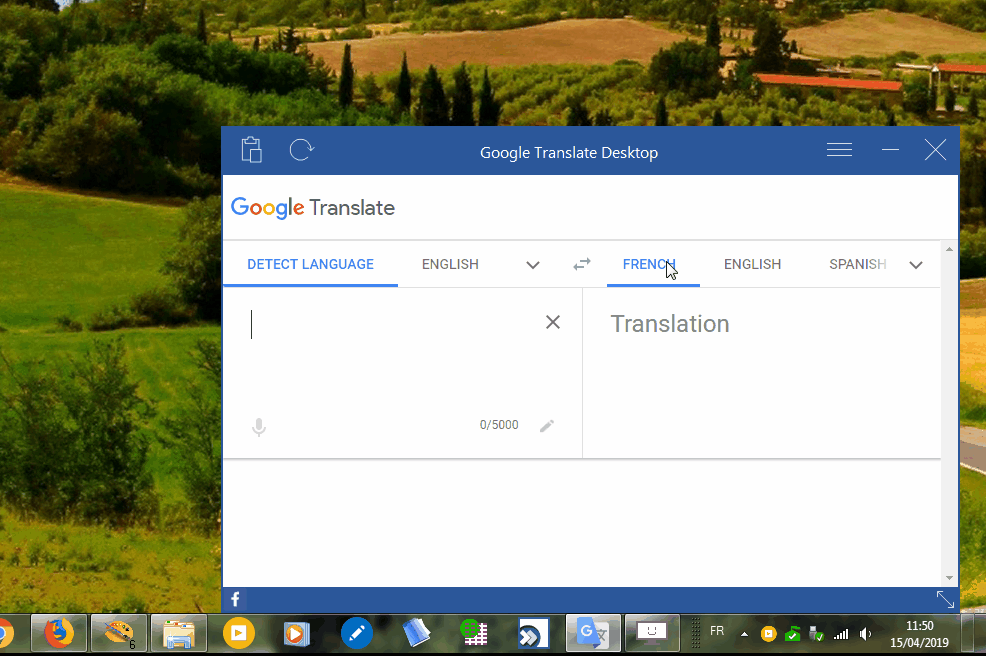The image size is (986, 656).
Task: Click the scrollbar down arrow
Action: click(950, 578)
